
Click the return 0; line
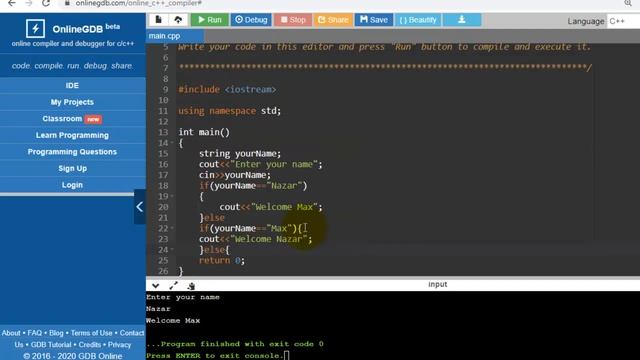[222, 260]
